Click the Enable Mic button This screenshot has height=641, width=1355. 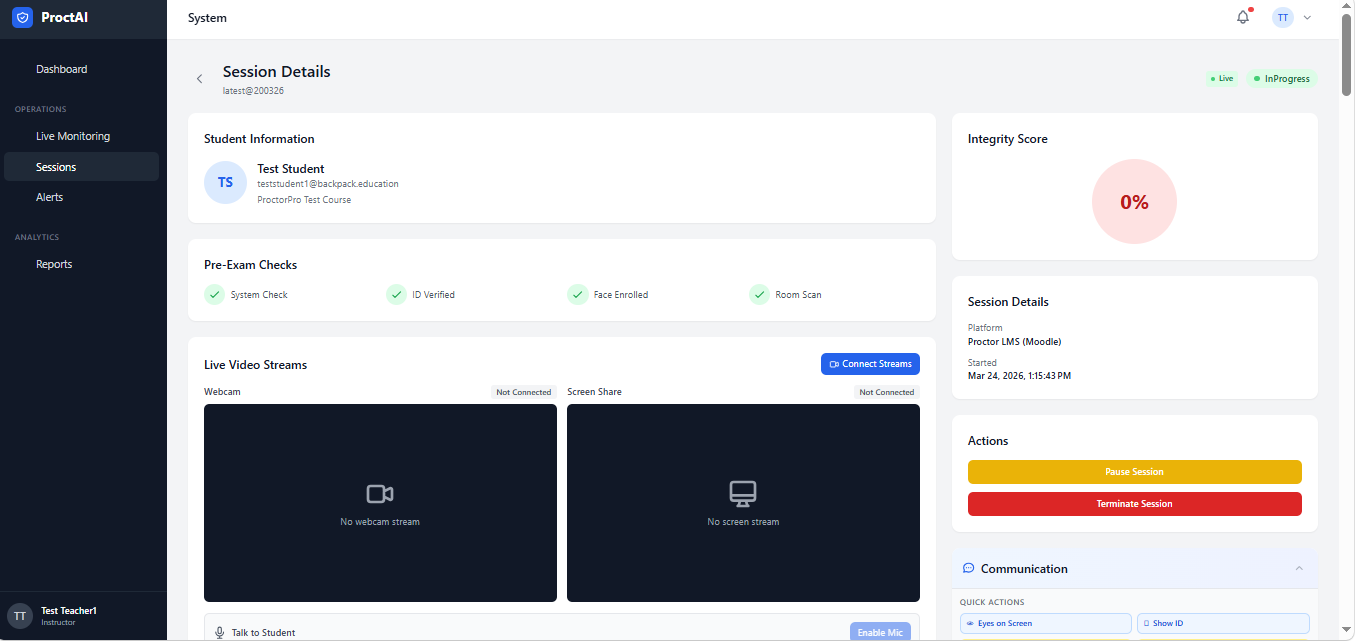coord(880,632)
